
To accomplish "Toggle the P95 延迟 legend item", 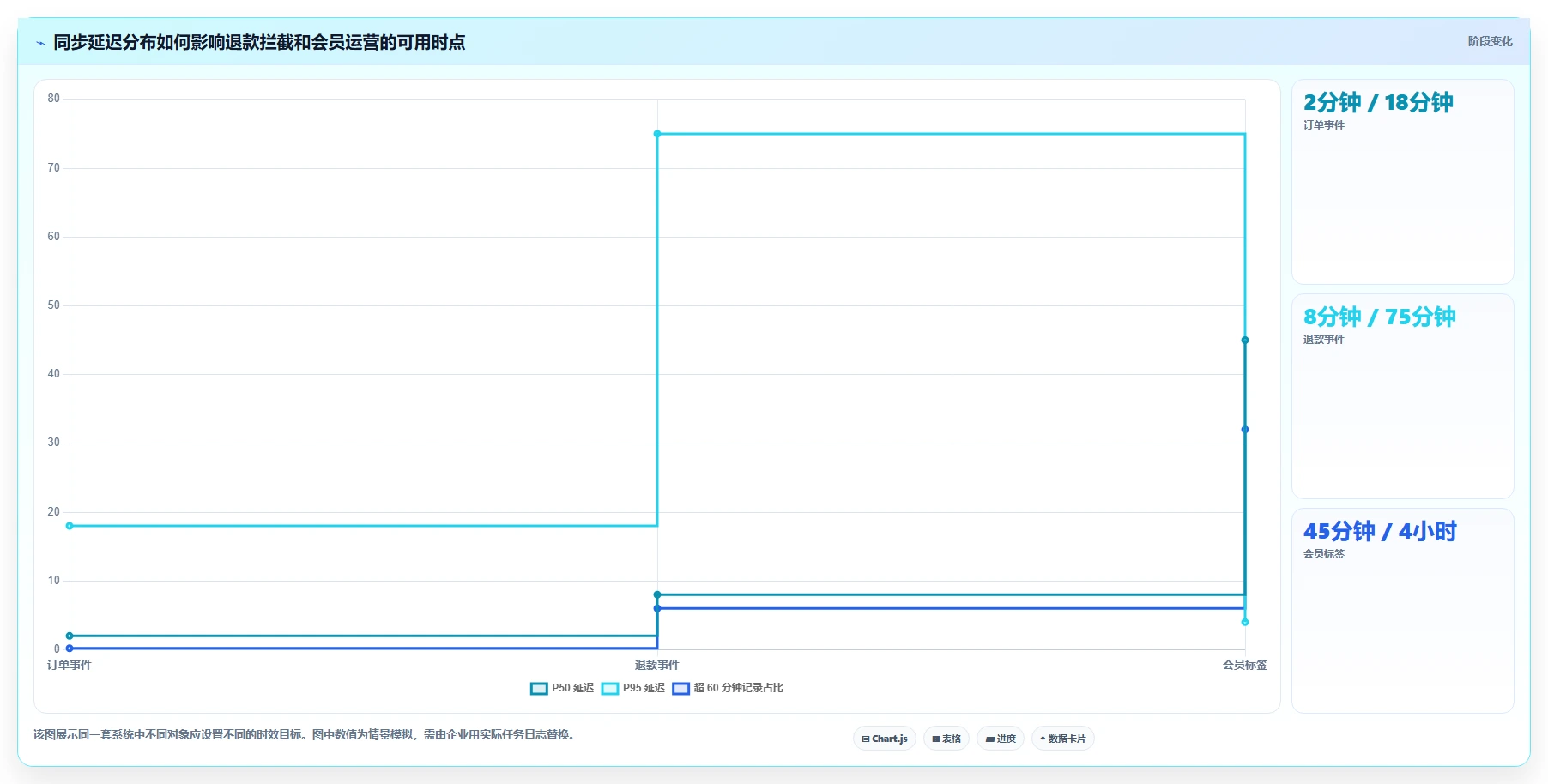I will click(x=633, y=688).
